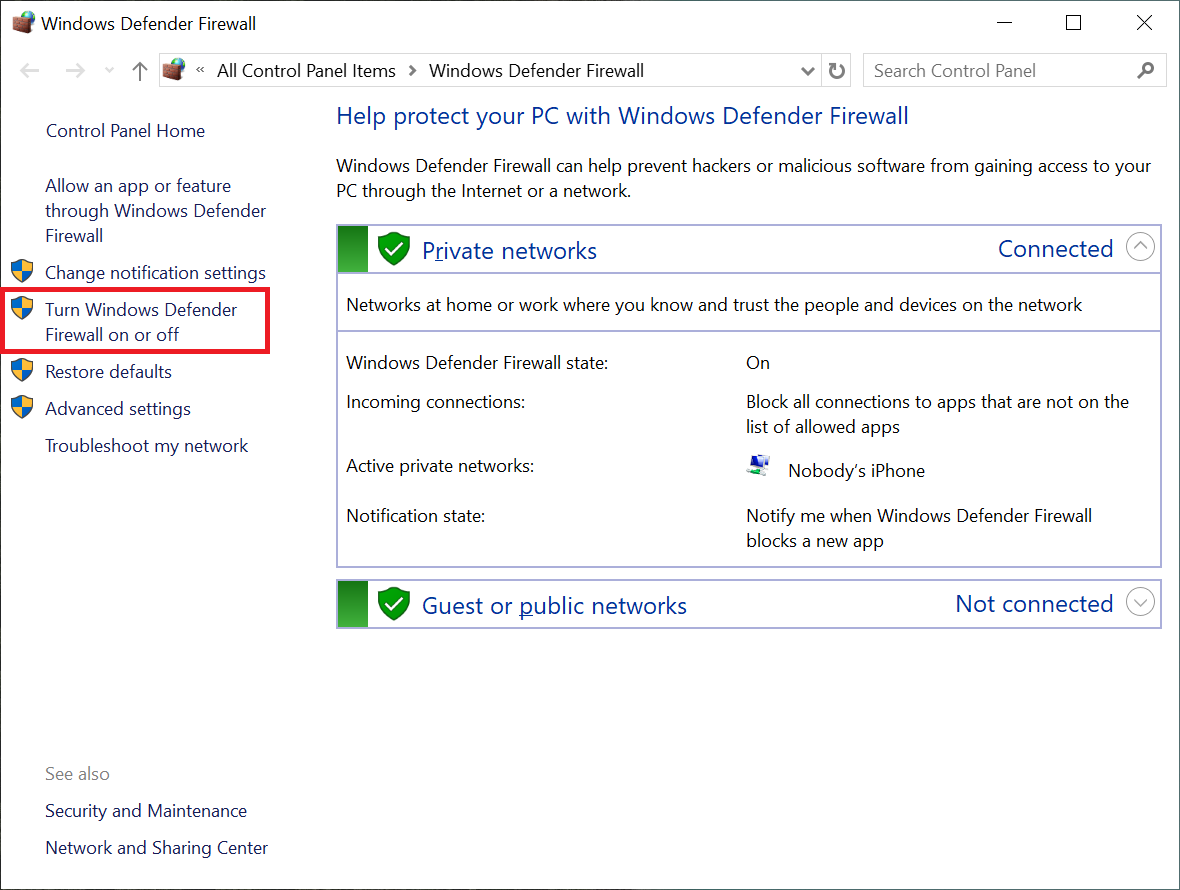Open Allow an app or feature link
The width and height of the screenshot is (1180, 890).
(x=155, y=211)
